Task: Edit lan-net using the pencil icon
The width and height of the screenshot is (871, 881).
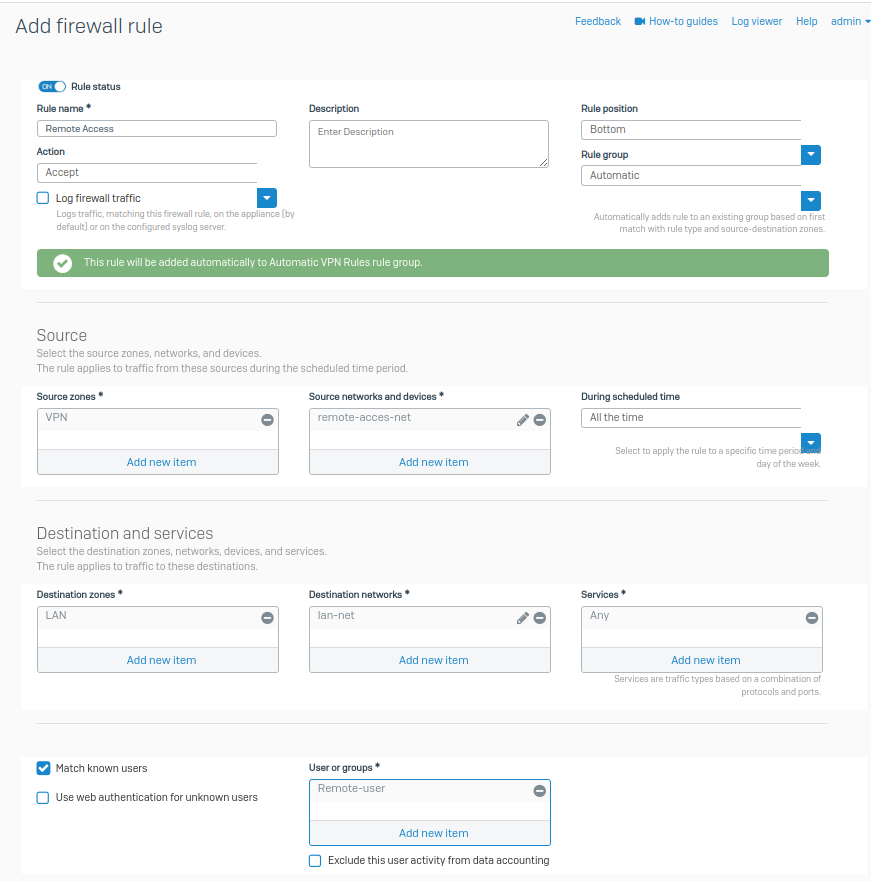Action: coord(522,618)
